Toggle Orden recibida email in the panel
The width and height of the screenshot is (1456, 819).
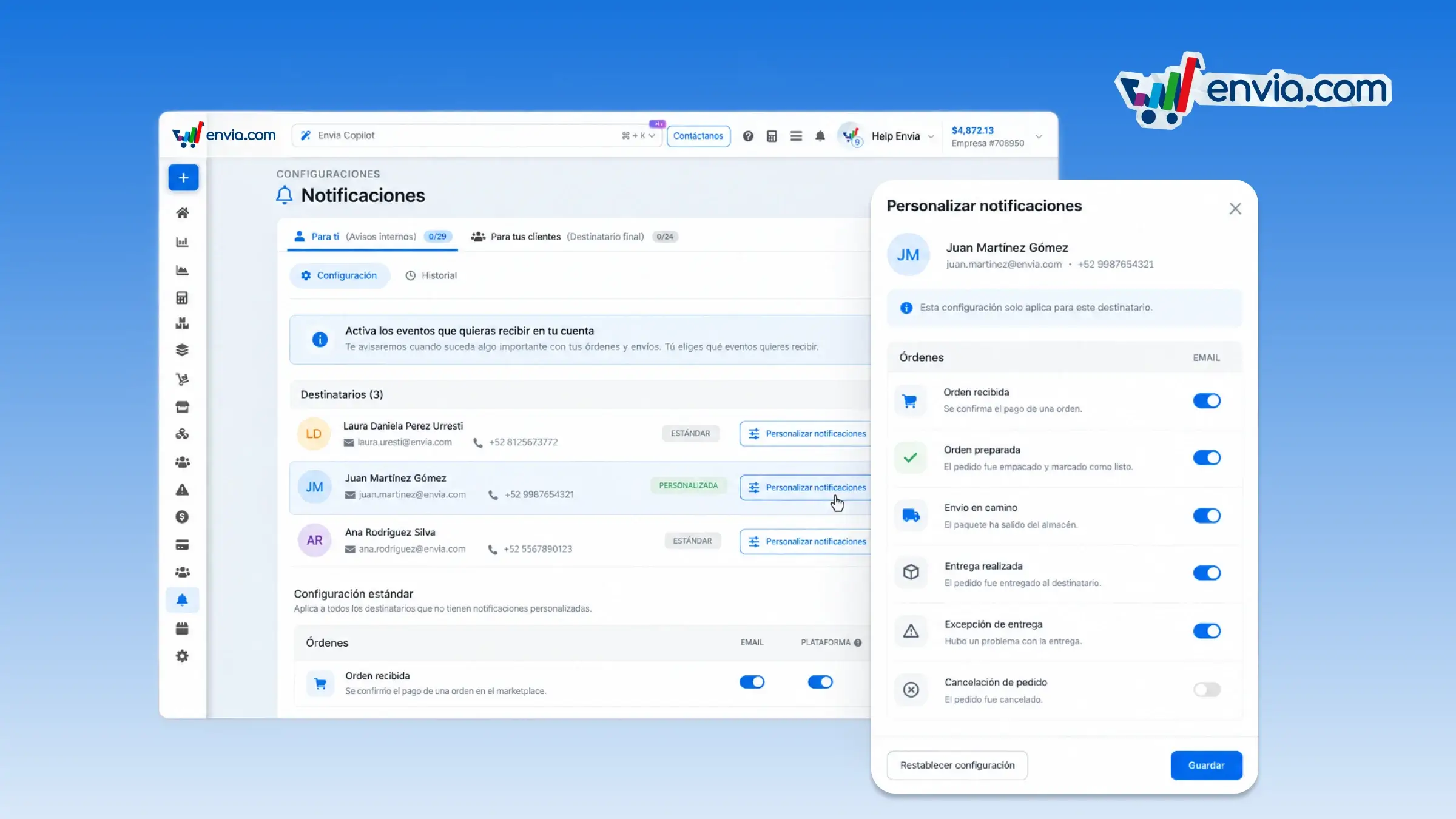coord(1207,400)
